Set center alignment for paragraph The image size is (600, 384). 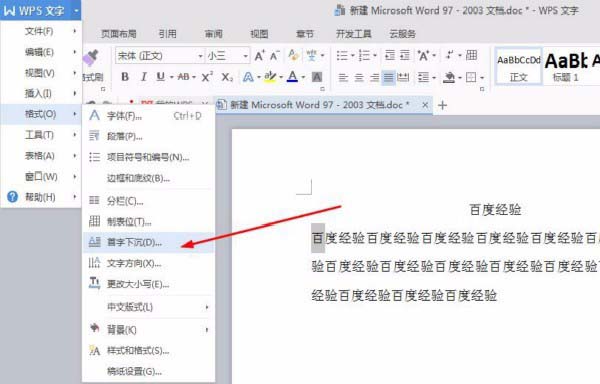[x=359, y=78]
